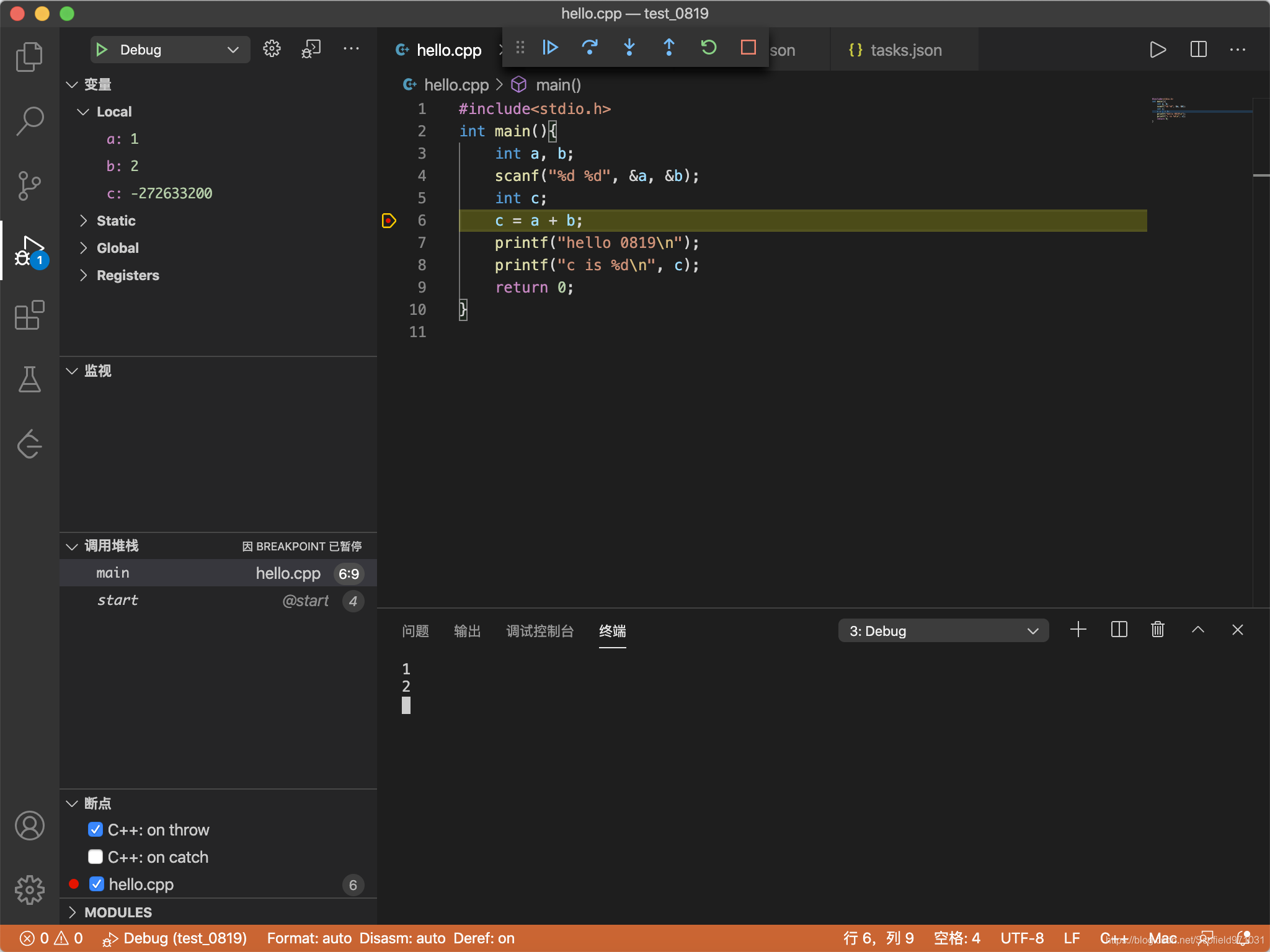Click the debug configuration settings gear icon
Viewport: 1270px width, 952px height.
(x=271, y=49)
